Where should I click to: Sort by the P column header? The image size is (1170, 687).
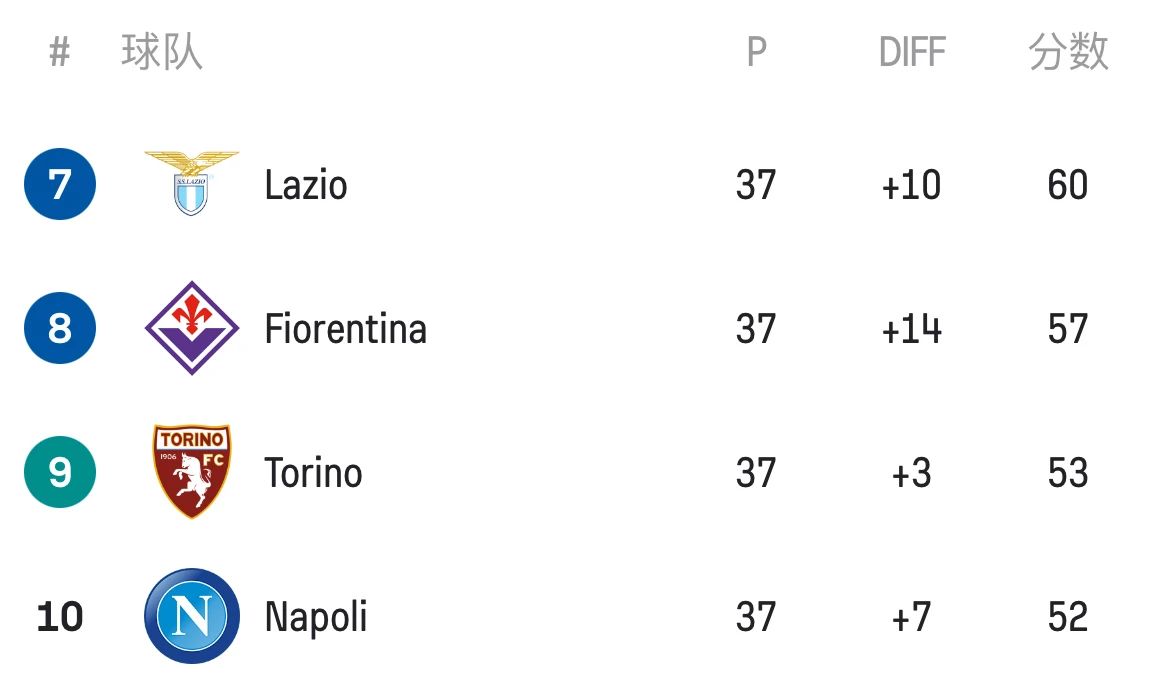coord(757,52)
